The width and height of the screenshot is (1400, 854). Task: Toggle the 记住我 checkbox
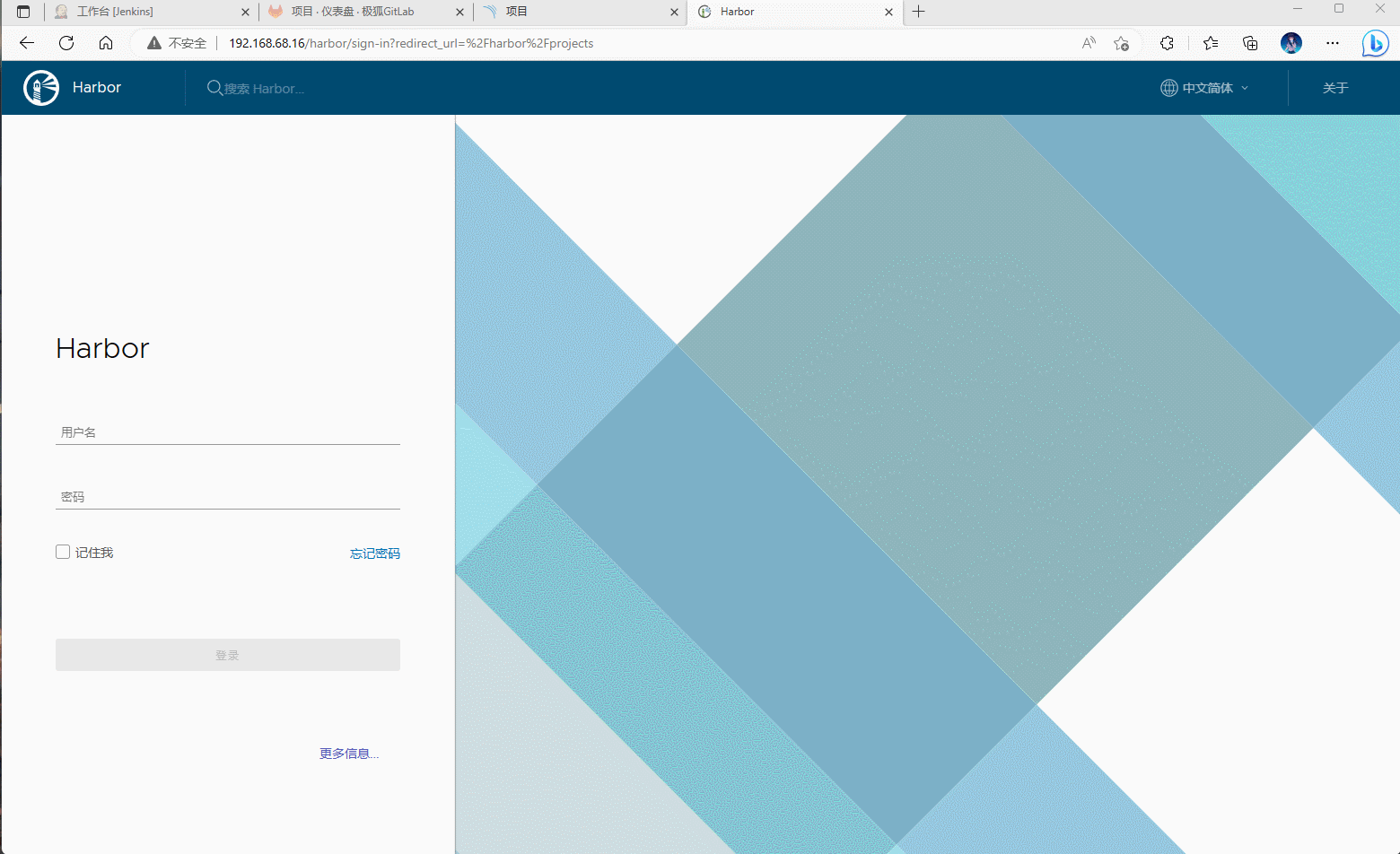tap(63, 552)
